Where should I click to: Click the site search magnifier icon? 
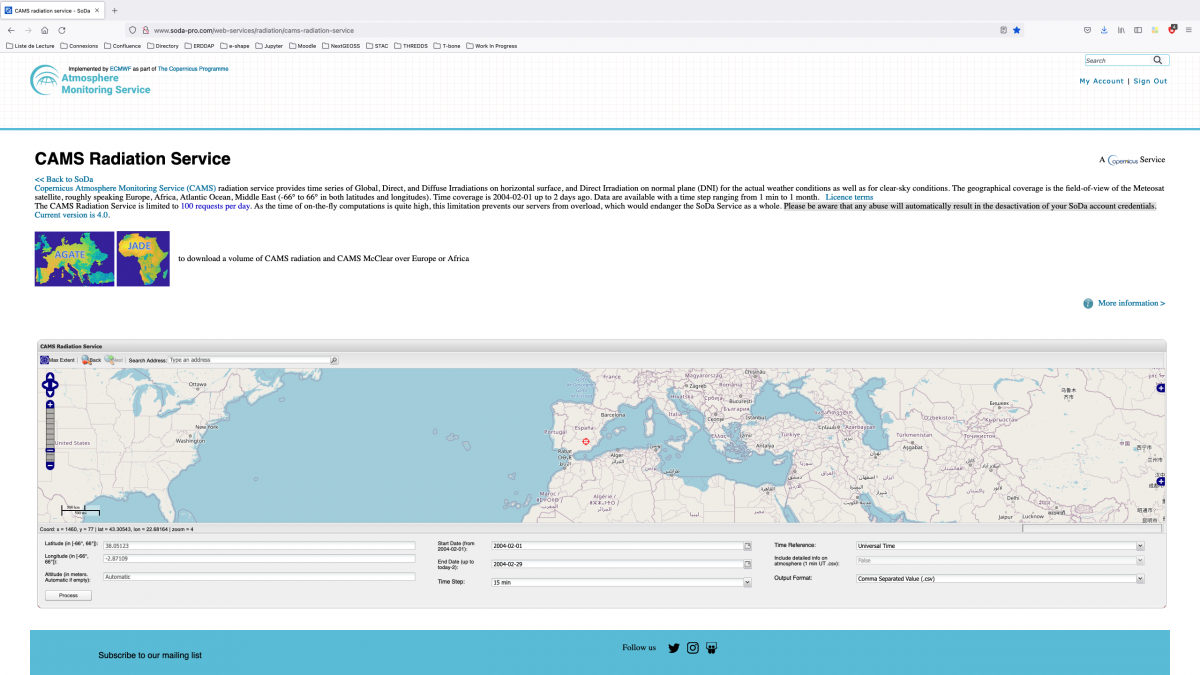pyautogui.click(x=1158, y=60)
